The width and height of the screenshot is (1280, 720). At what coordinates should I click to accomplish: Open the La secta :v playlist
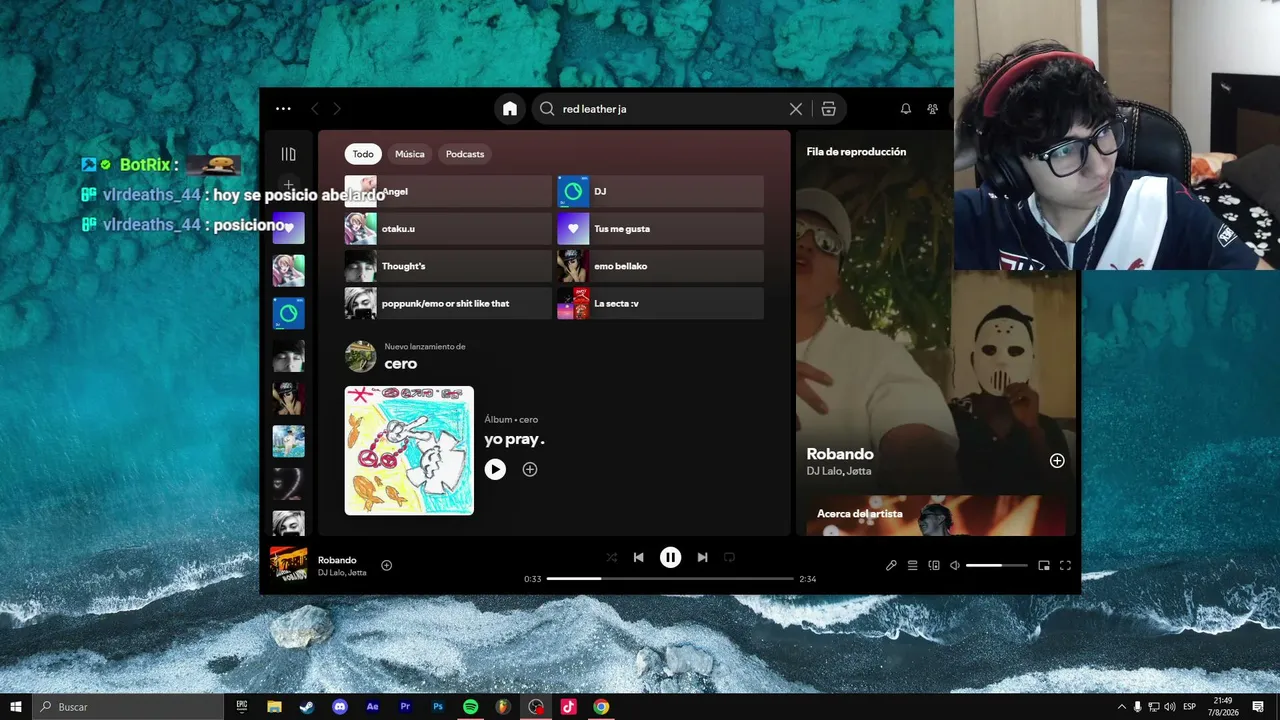point(660,303)
